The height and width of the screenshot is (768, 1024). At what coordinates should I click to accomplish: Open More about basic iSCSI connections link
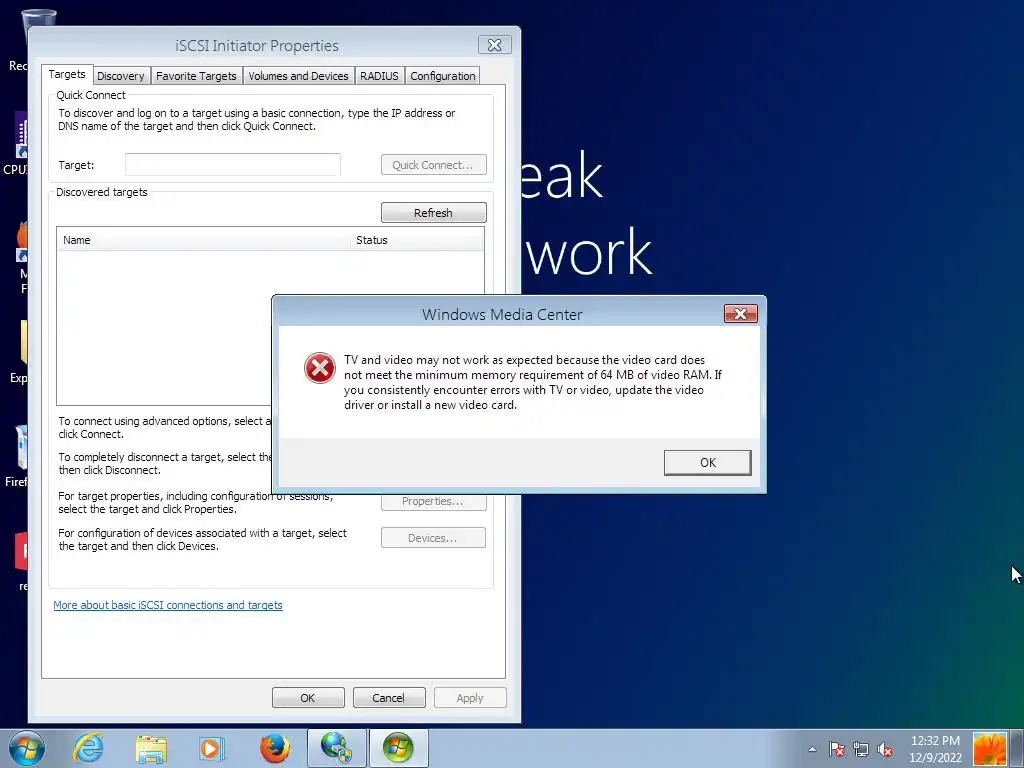click(168, 605)
